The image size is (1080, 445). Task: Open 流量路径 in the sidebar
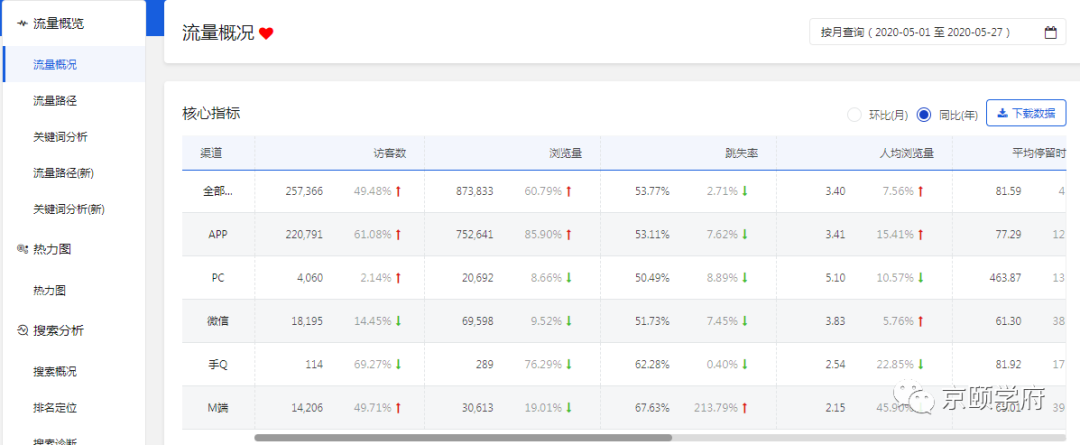[55, 100]
